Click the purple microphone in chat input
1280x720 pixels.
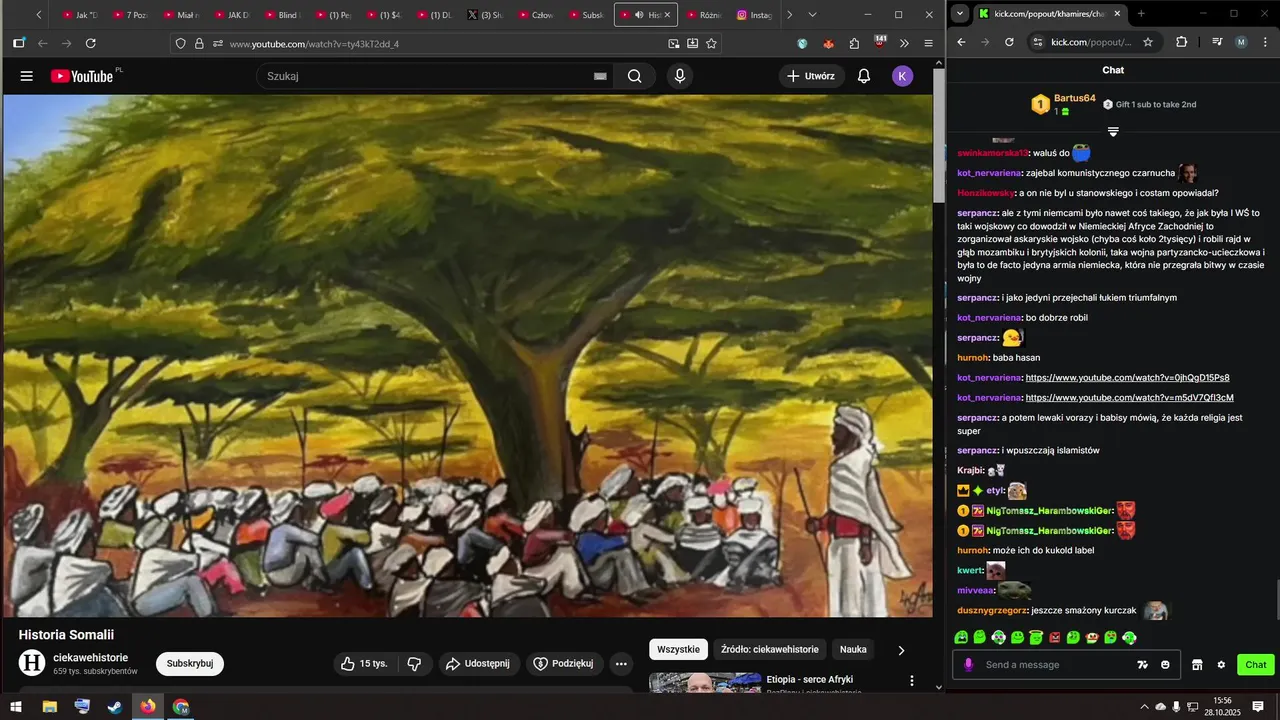(x=968, y=665)
